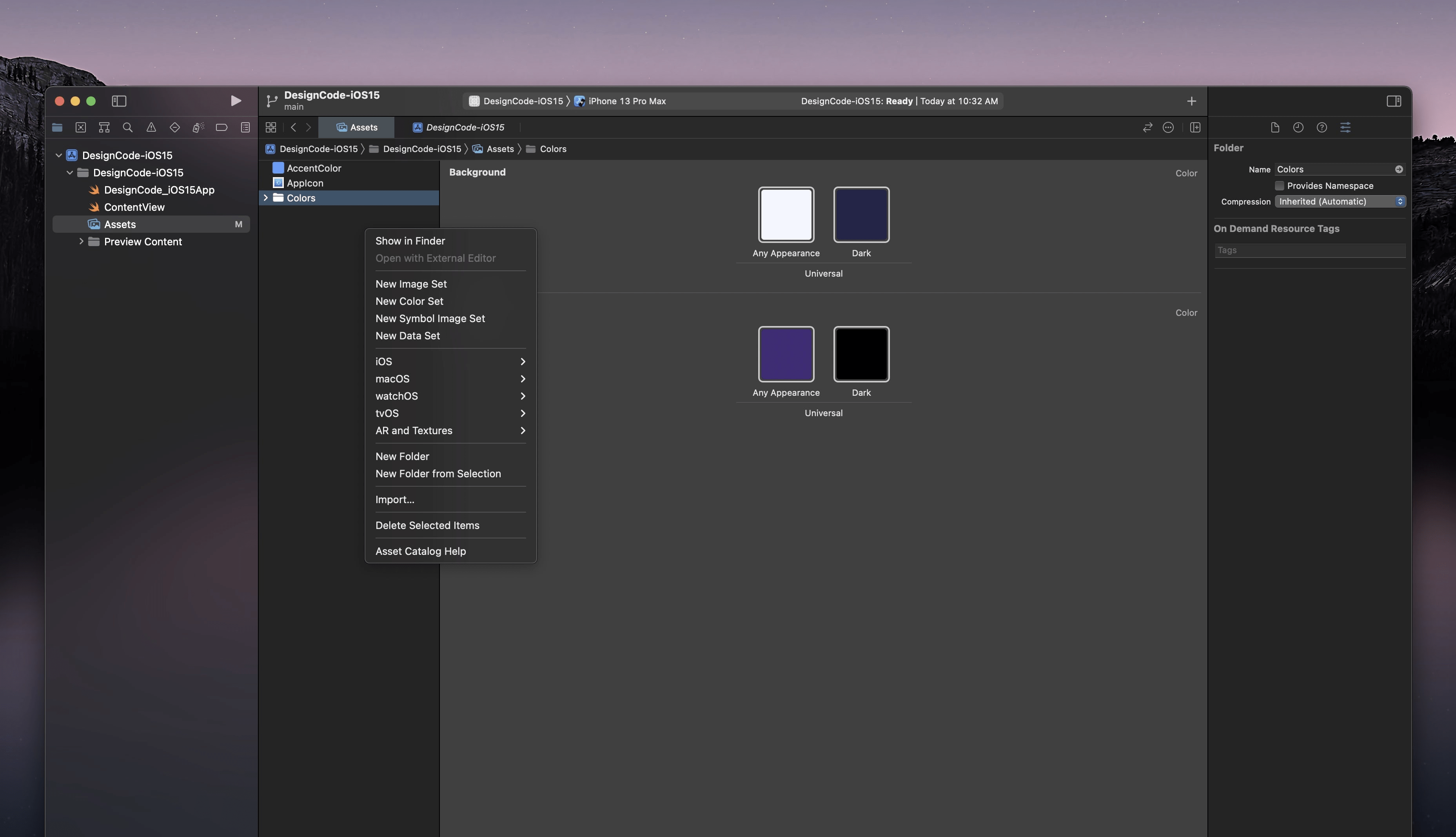
Task: Enable the Provides Namespace checkbox
Action: coord(1280,186)
